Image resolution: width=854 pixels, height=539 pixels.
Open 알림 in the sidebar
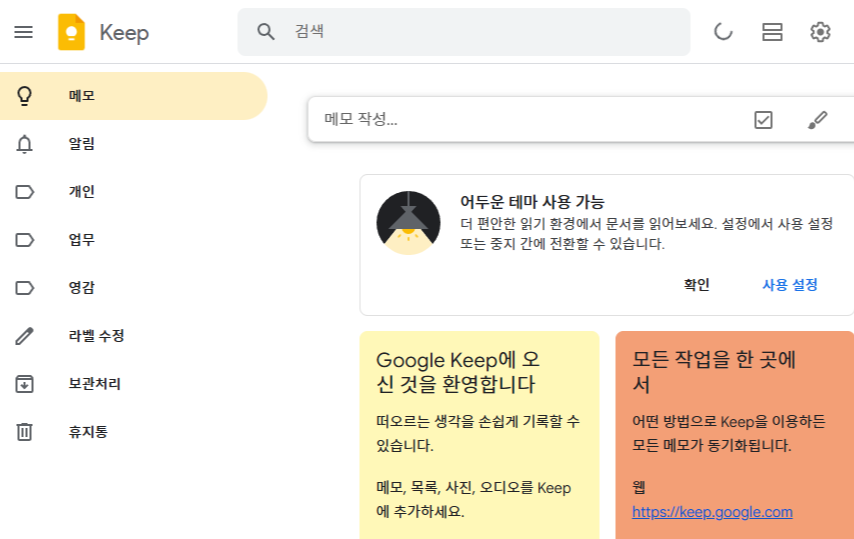point(133,144)
